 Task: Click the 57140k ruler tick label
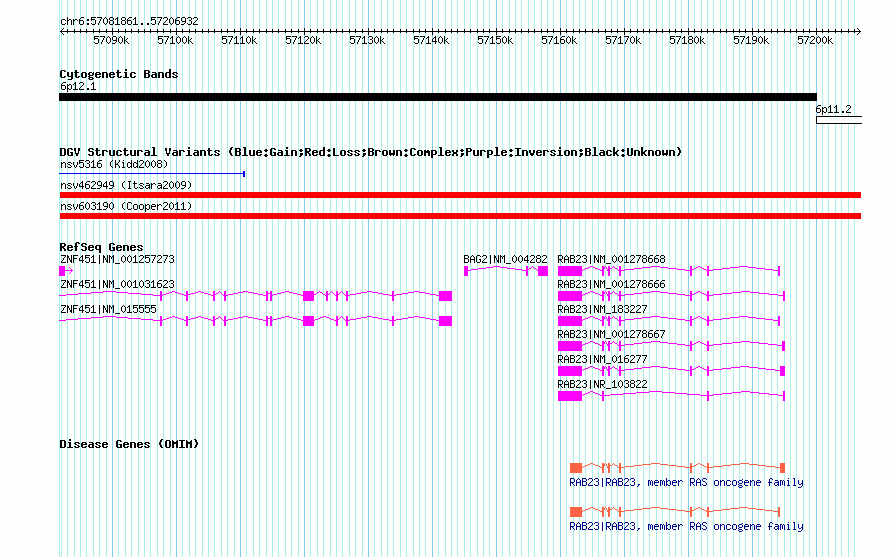coord(431,40)
